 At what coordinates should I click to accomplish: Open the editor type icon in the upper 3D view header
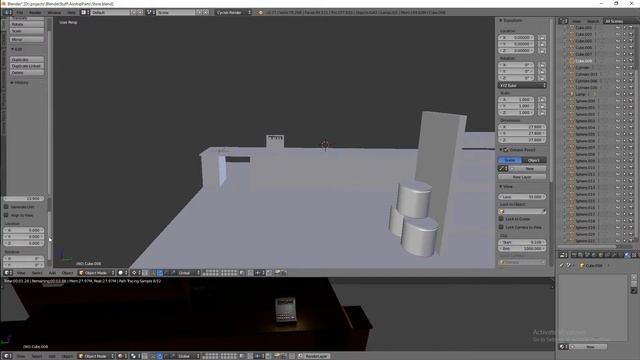click(x=8, y=273)
